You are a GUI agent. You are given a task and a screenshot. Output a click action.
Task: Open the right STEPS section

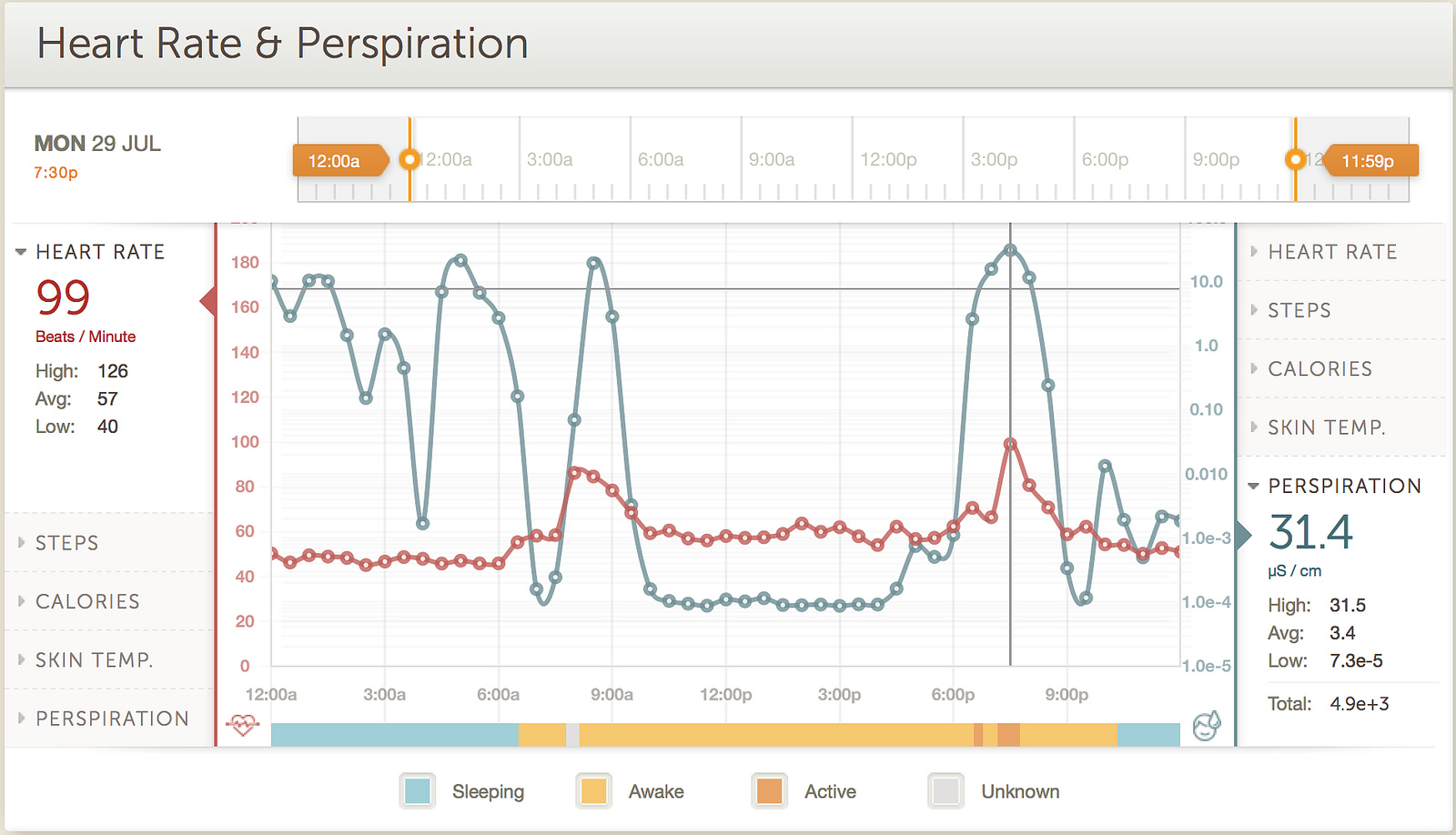click(x=1299, y=310)
